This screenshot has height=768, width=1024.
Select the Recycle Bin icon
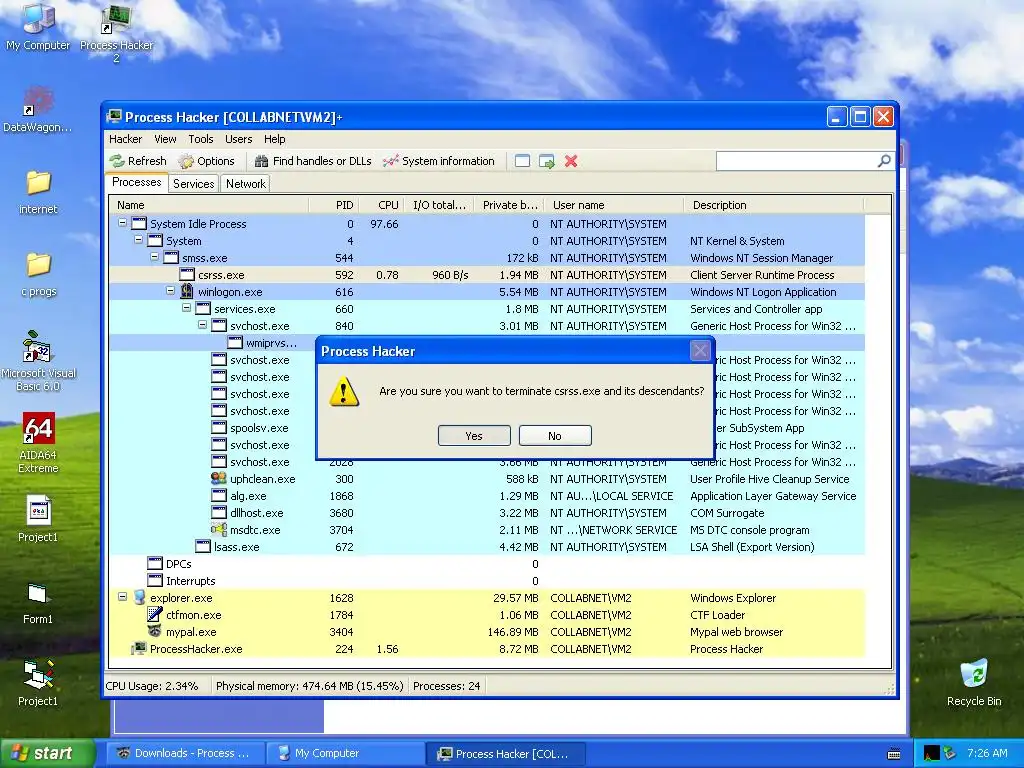pyautogui.click(x=974, y=683)
